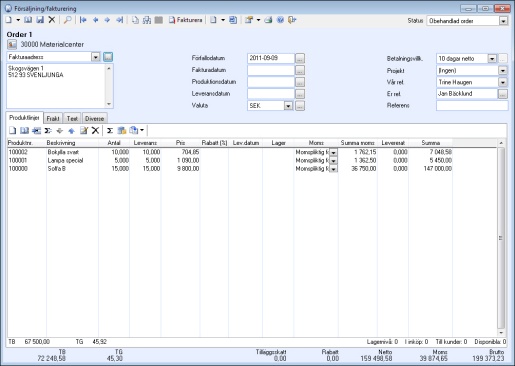Viewport: 515px width, 366px height.
Task: Open dropdown arrow at end of lines toolbar
Action: (x=142, y=130)
